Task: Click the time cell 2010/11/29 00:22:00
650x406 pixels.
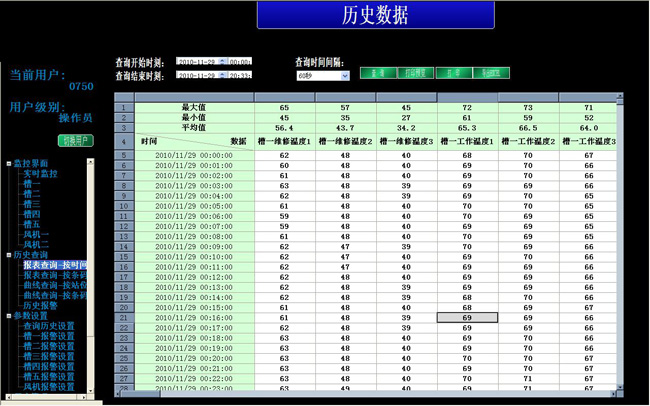Action: tap(194, 379)
